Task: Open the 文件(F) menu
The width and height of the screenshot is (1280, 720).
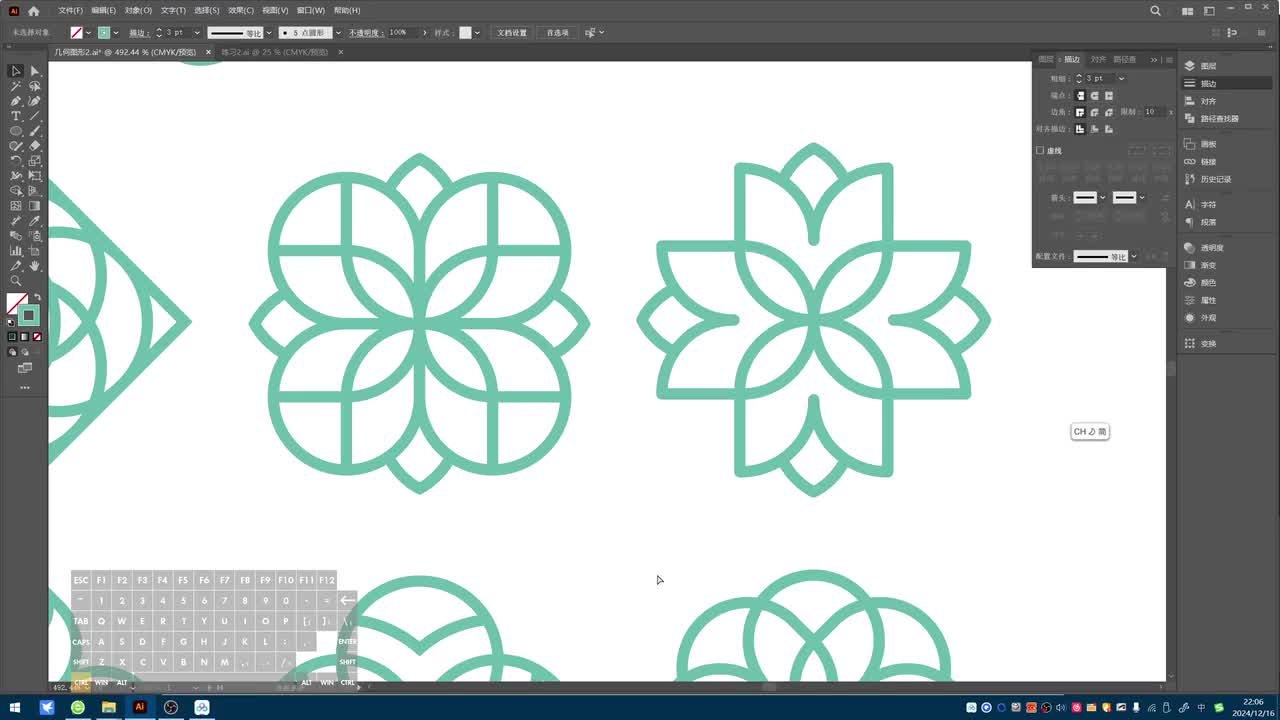Action: pos(70,11)
